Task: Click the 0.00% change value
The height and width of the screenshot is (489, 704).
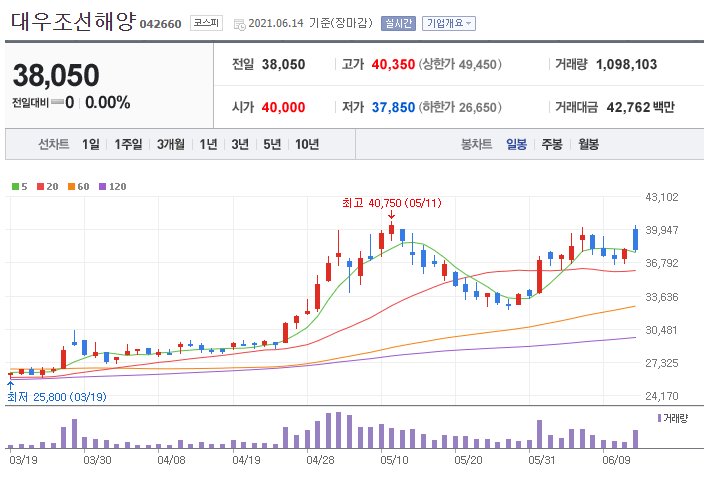Action: coord(108,102)
